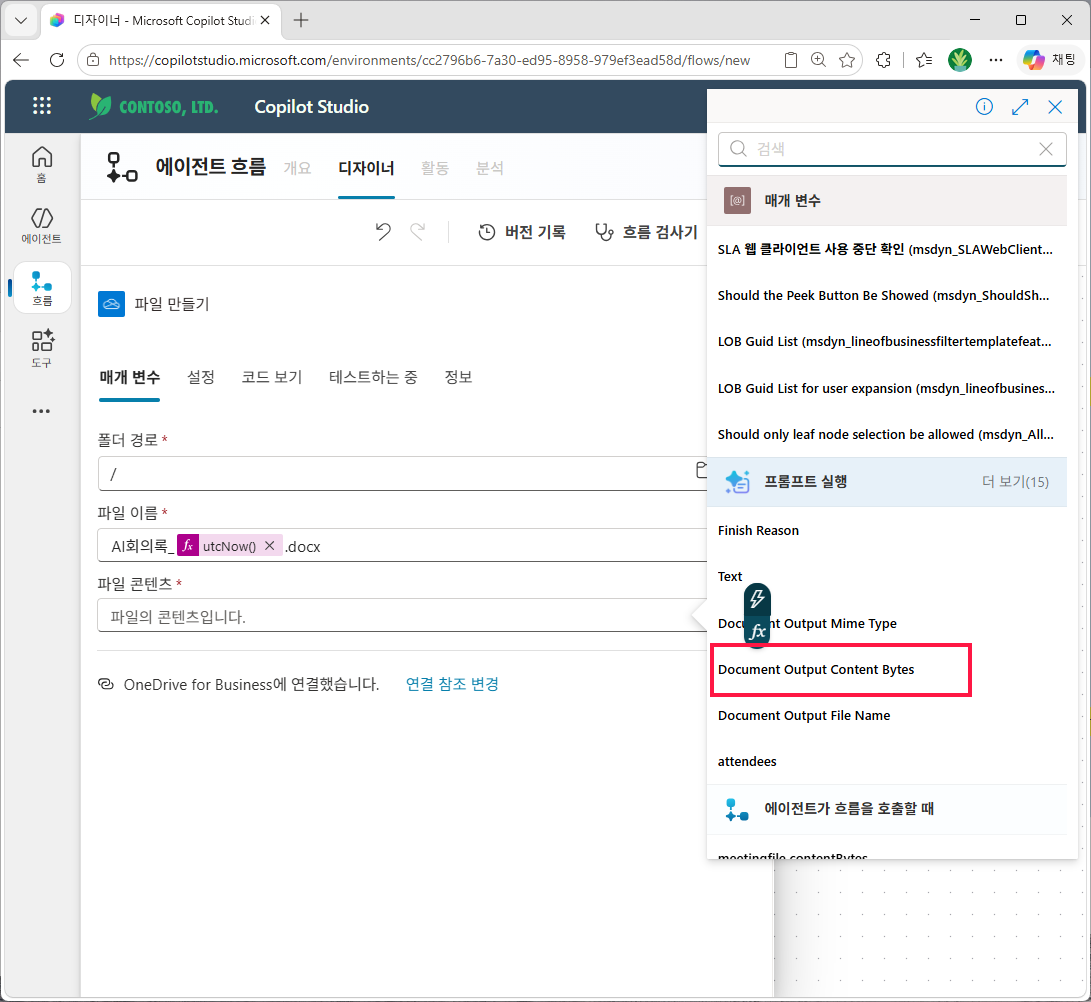Expand the dynamic content panel to full size

[1020, 106]
